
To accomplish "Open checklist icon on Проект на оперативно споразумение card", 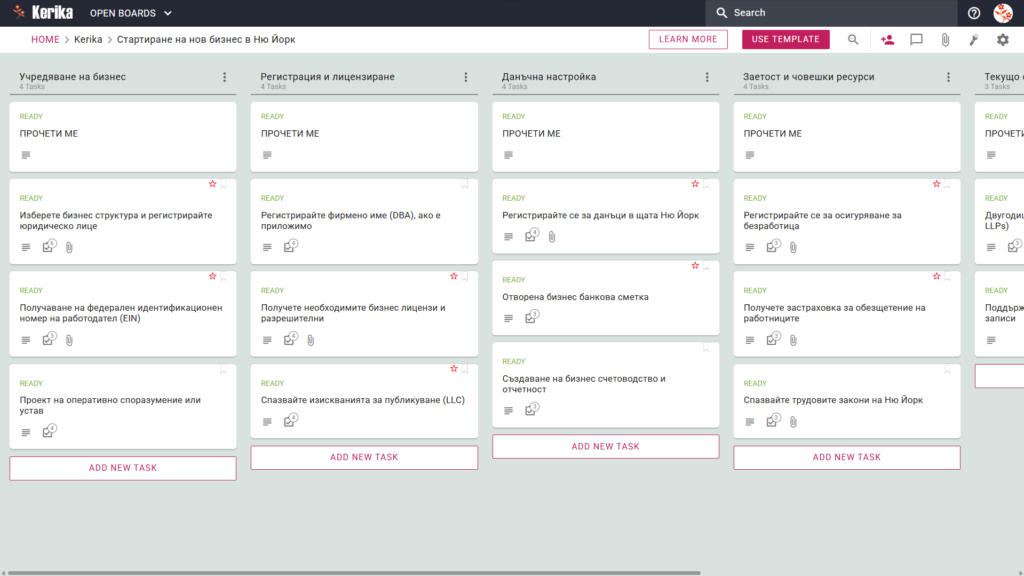I will click(x=49, y=431).
